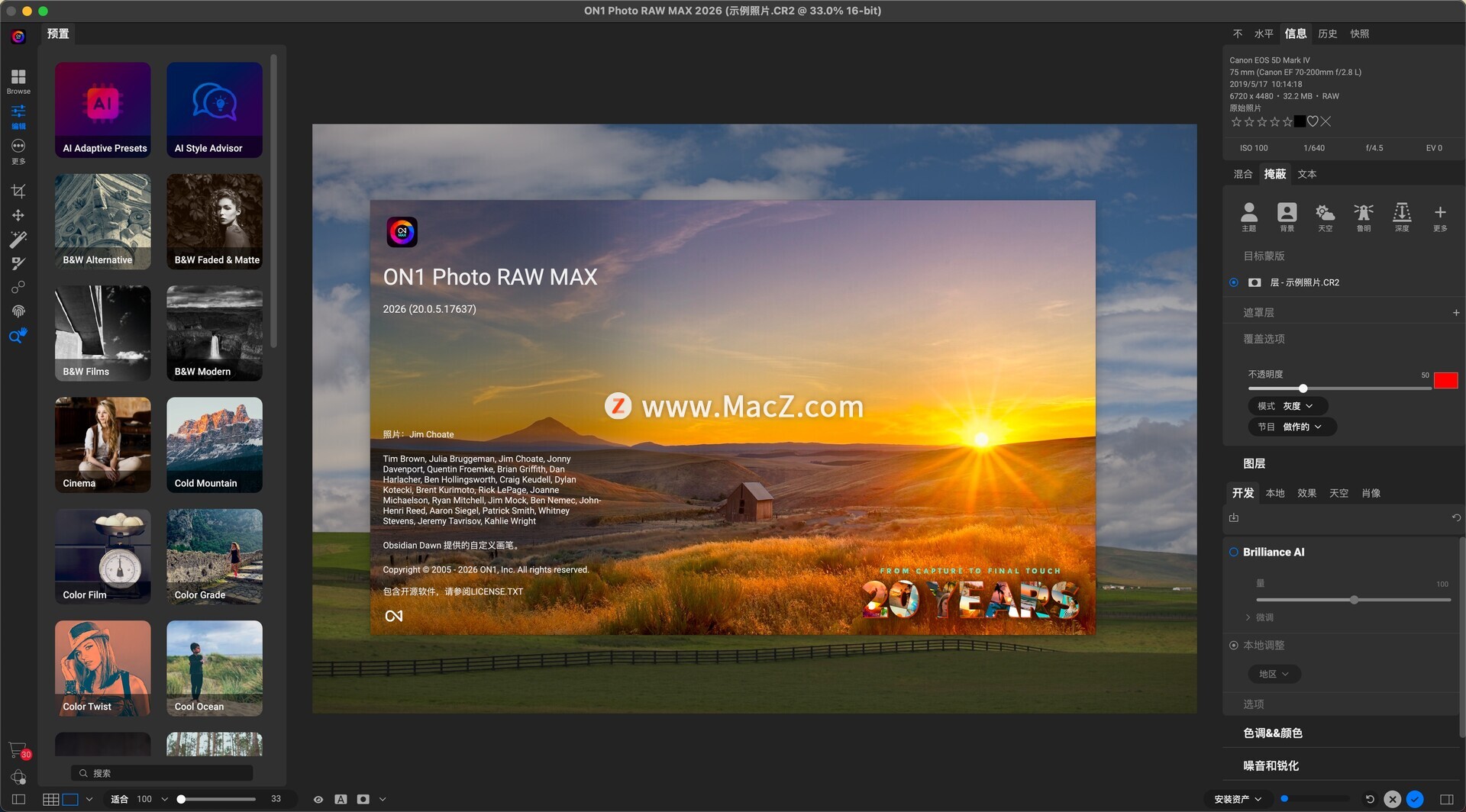Open the Browse module
The width and height of the screenshot is (1466, 812).
18,80
